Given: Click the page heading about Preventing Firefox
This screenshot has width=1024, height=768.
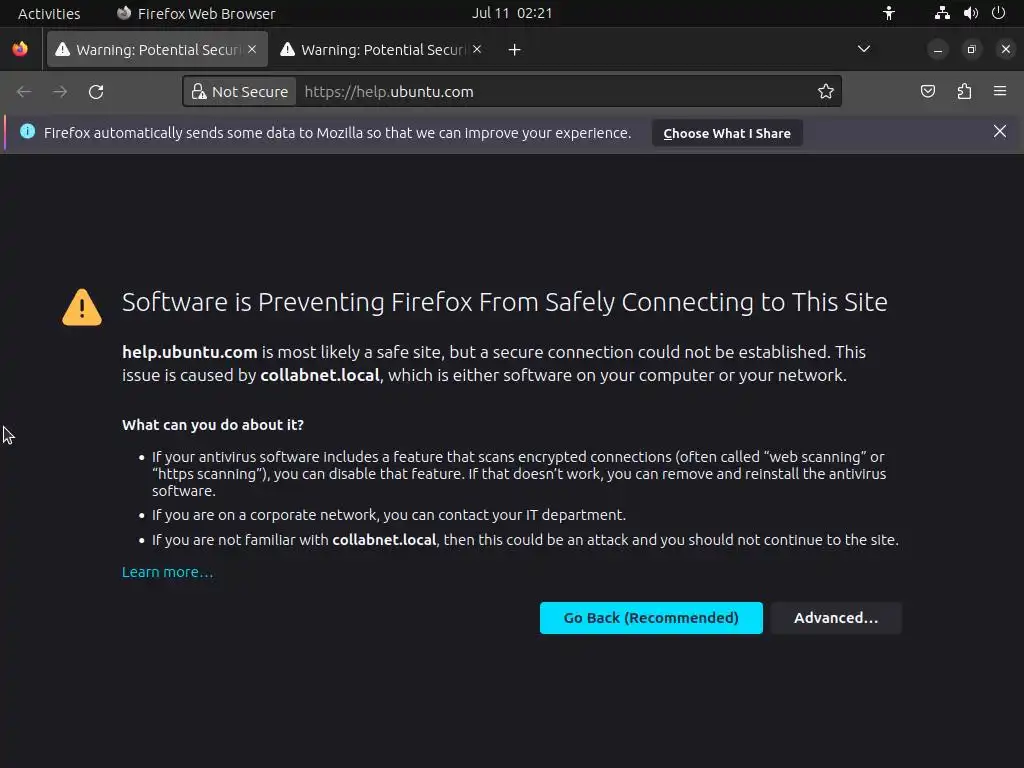Looking at the screenshot, I should click(x=504, y=302).
